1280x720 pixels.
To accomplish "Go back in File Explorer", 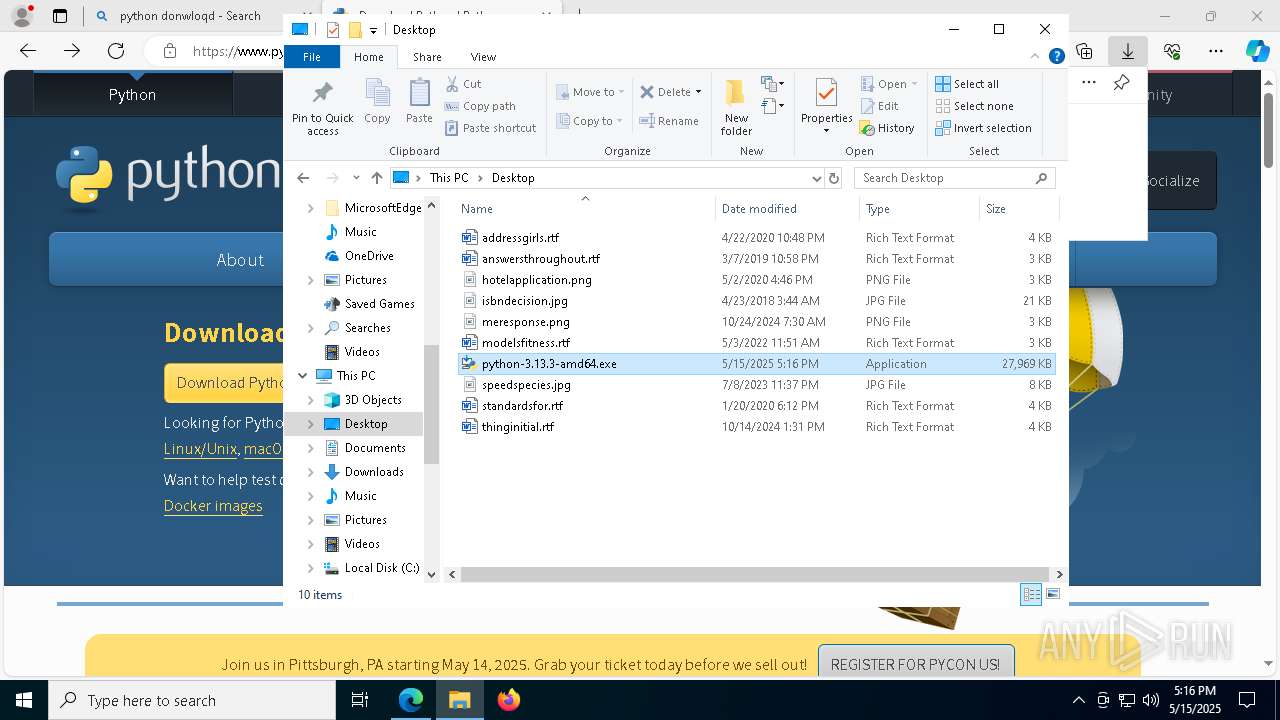I will pos(304,178).
